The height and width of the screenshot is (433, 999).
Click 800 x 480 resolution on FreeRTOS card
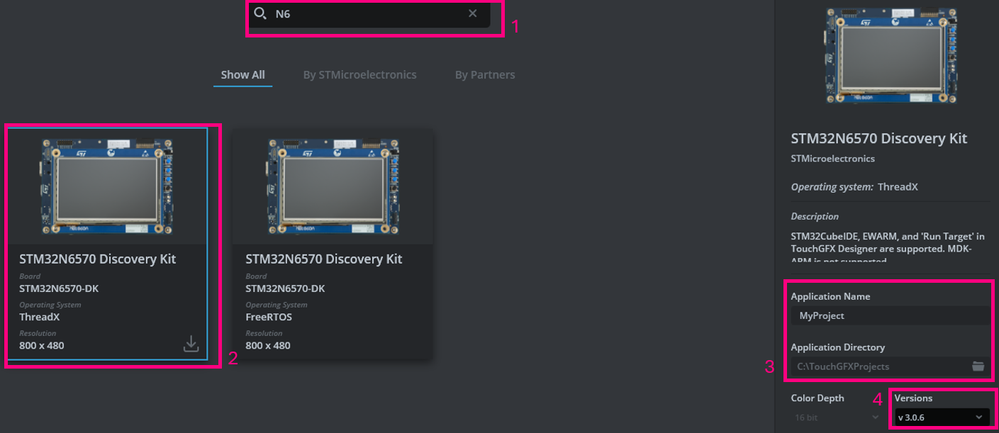(268, 346)
